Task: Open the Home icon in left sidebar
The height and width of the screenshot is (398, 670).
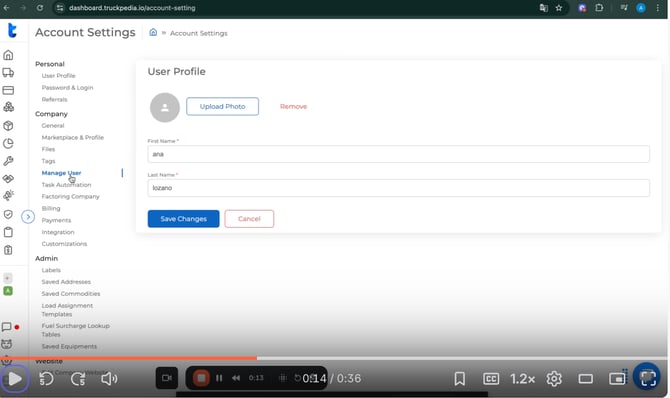Action: point(8,55)
